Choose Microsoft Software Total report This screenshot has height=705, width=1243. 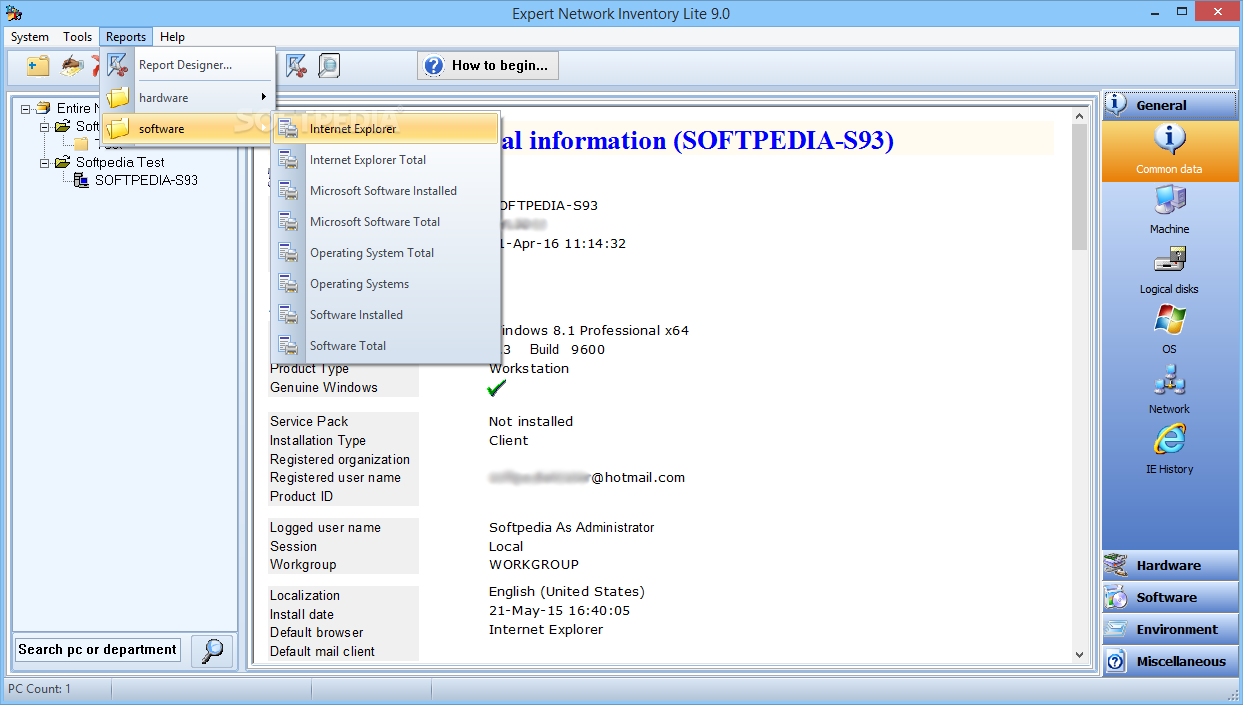point(386,222)
